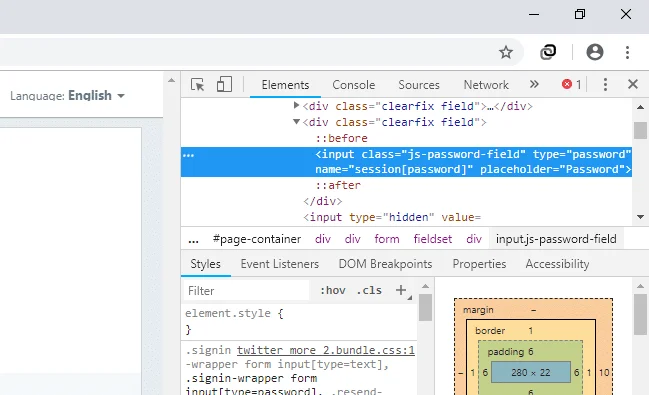The height and width of the screenshot is (395, 649).
Task: Open the user profile avatar
Action: (595, 52)
